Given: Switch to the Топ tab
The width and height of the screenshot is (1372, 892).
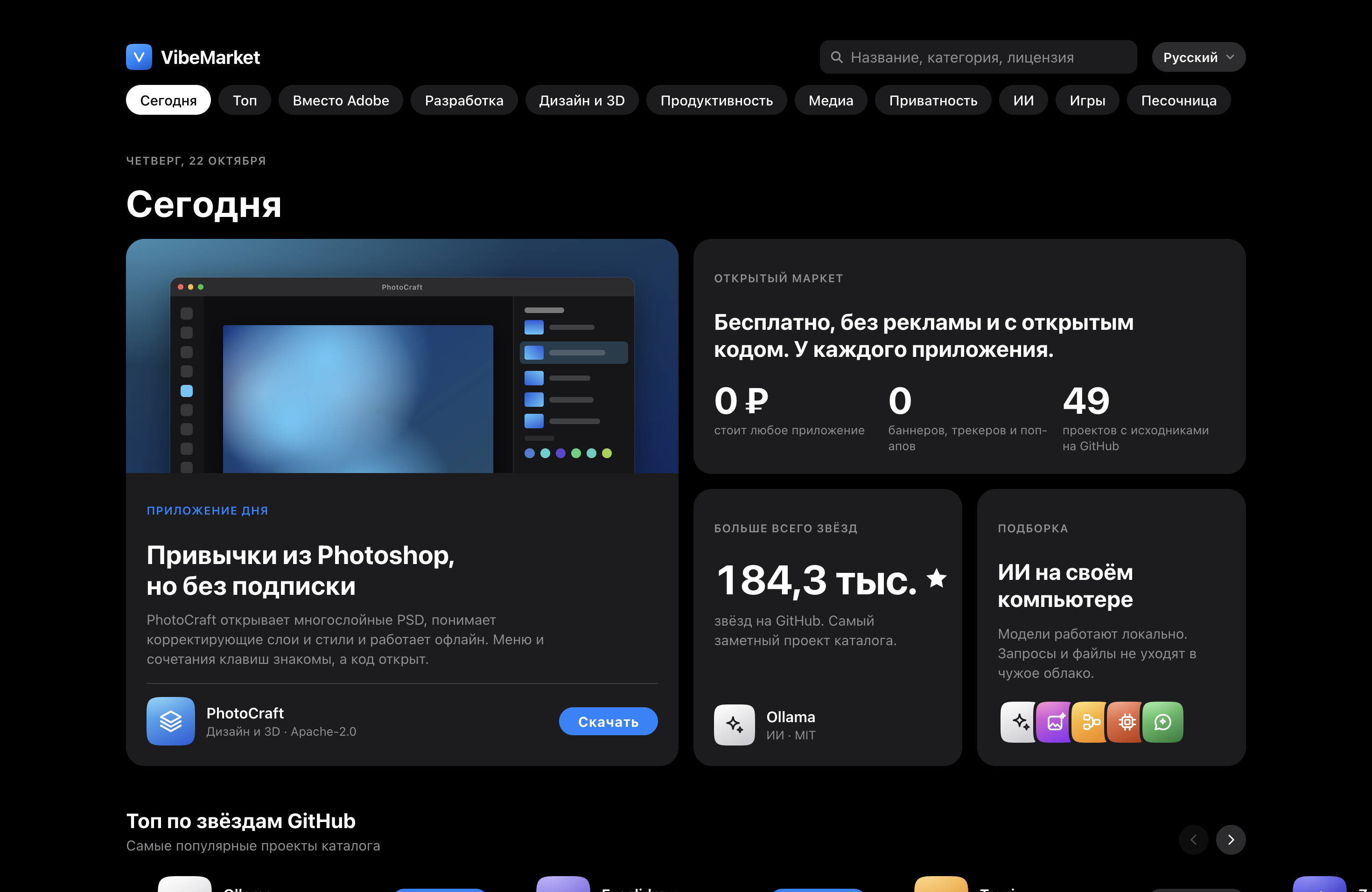Looking at the screenshot, I should click(245, 100).
